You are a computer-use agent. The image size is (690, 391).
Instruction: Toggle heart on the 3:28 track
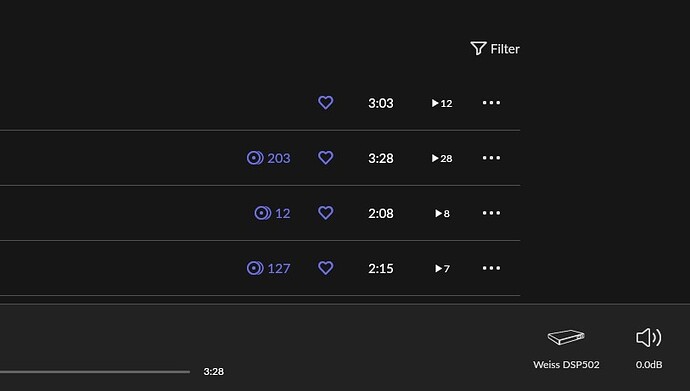coord(326,157)
